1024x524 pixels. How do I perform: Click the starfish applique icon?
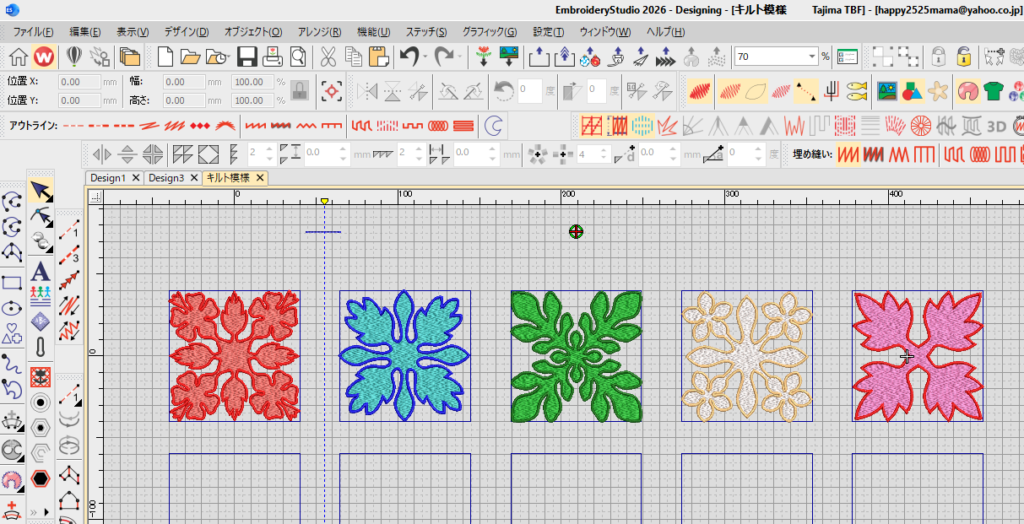[938, 91]
